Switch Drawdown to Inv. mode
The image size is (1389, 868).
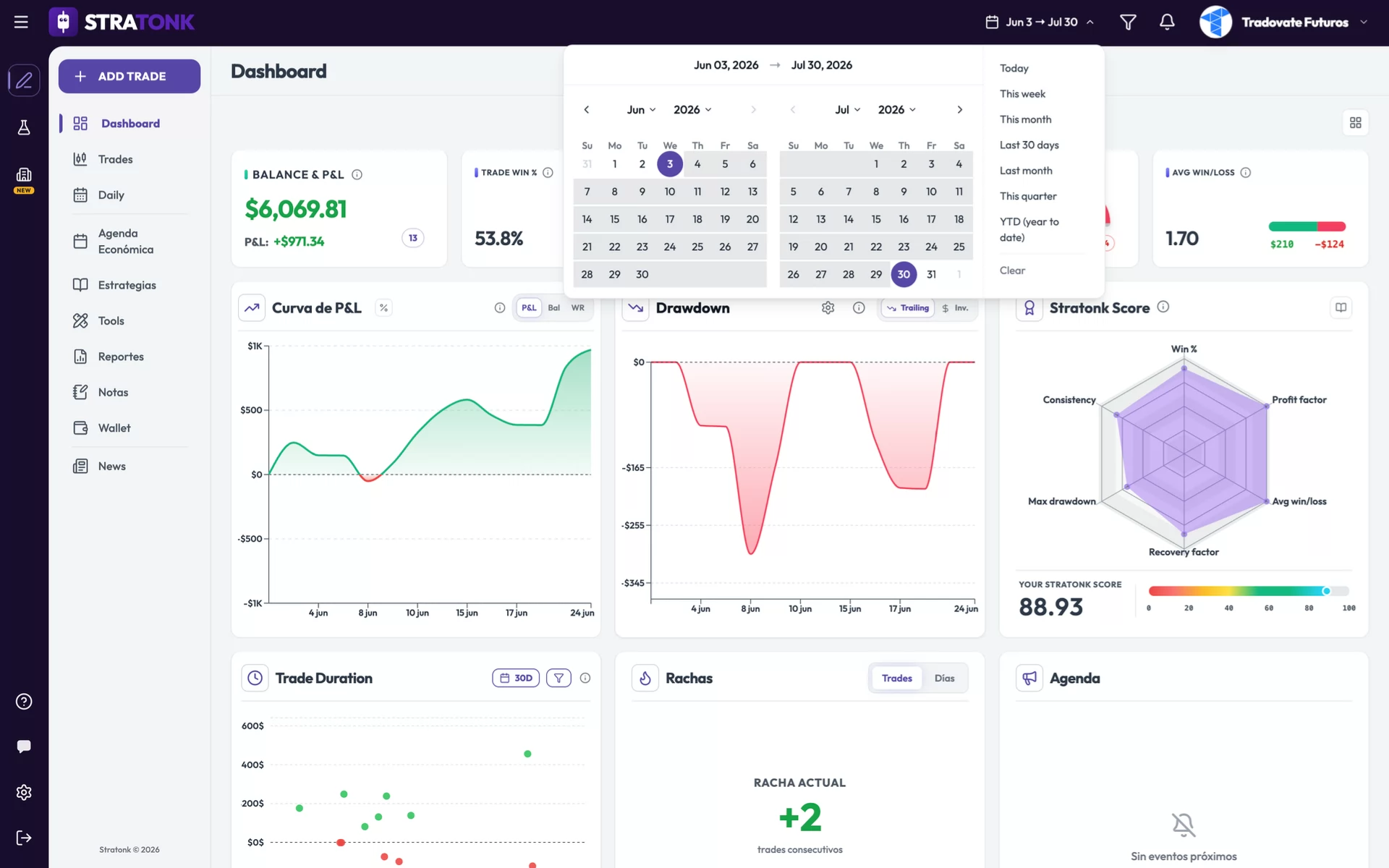point(955,307)
